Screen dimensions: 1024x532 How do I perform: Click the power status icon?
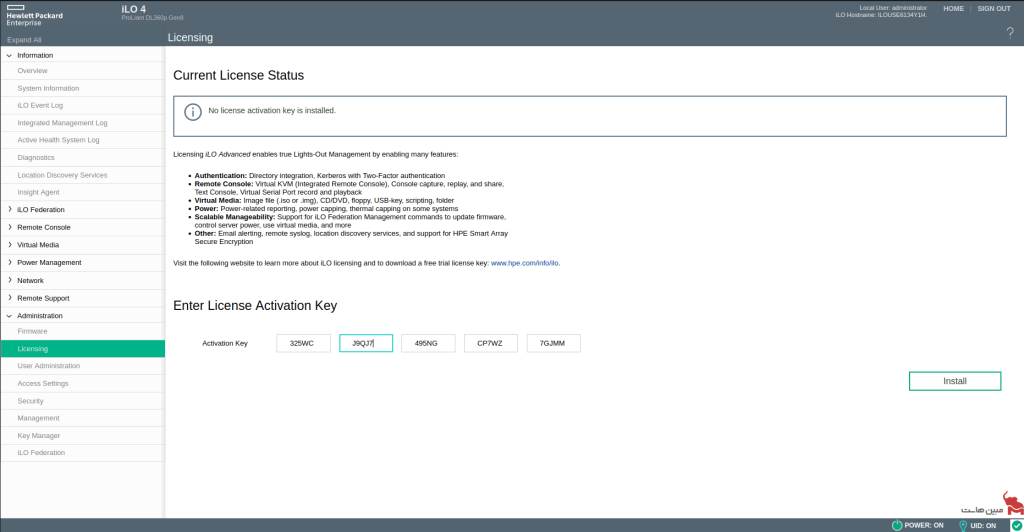[x=897, y=525]
